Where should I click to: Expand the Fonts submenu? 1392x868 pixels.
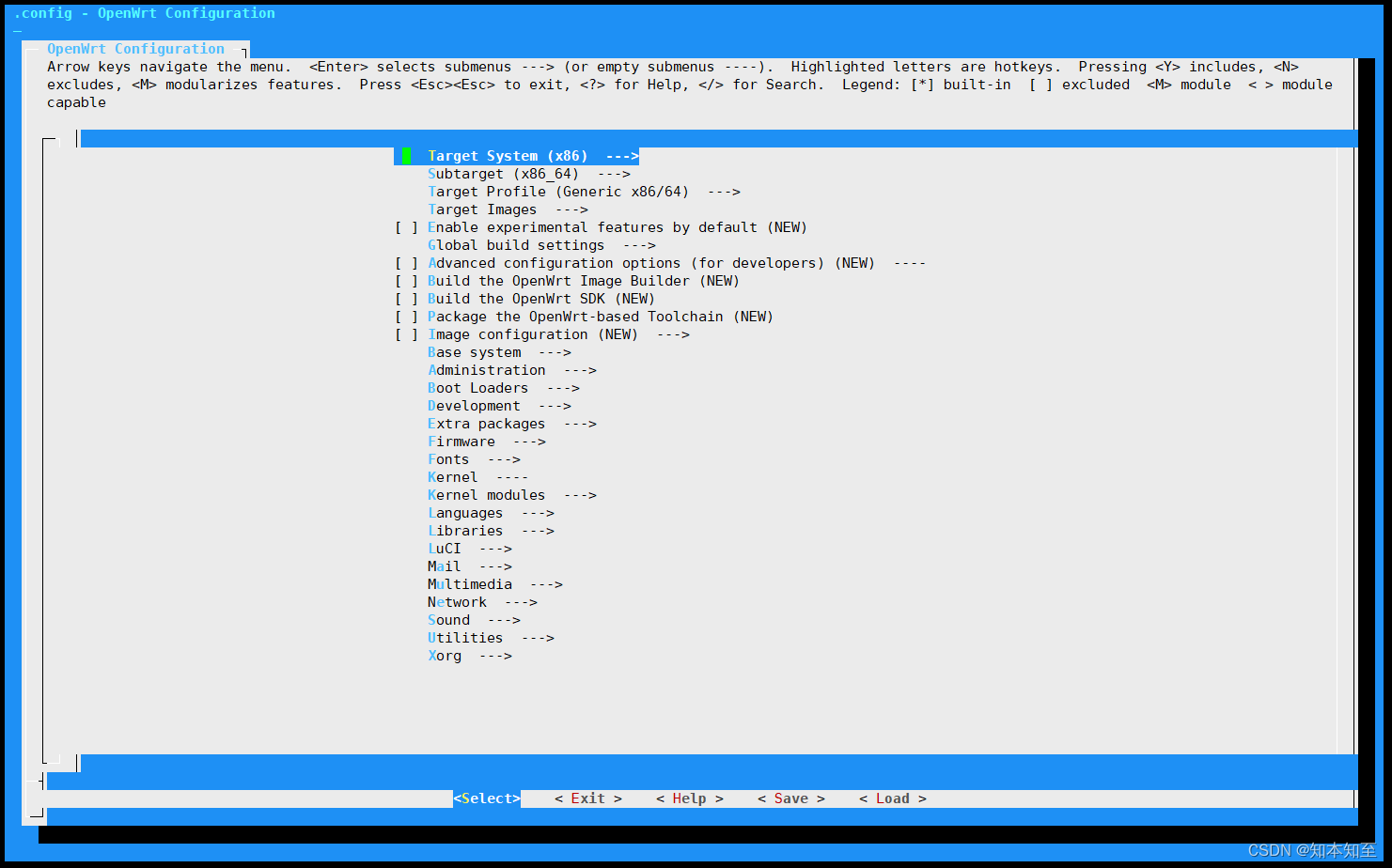474,459
